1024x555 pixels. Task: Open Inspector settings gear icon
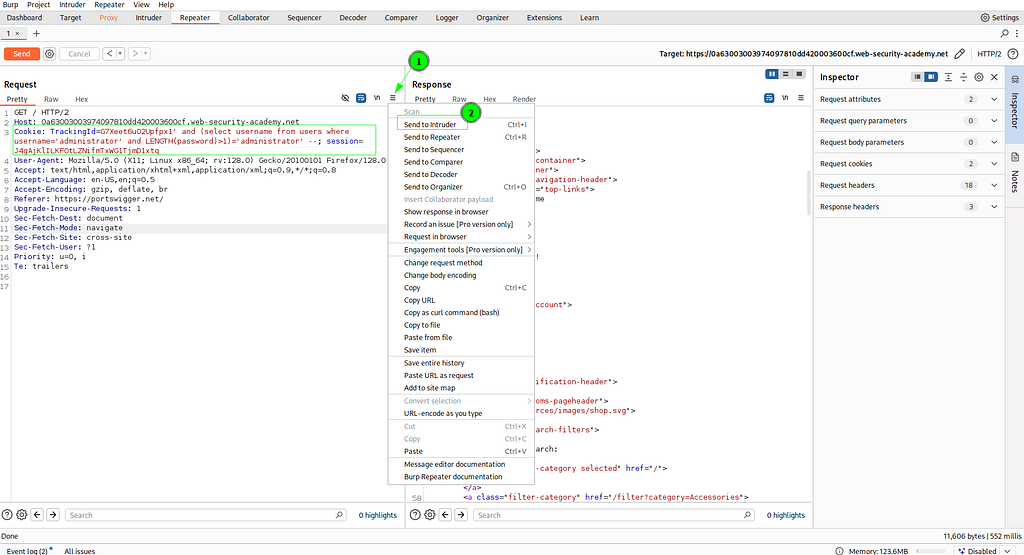click(979, 77)
